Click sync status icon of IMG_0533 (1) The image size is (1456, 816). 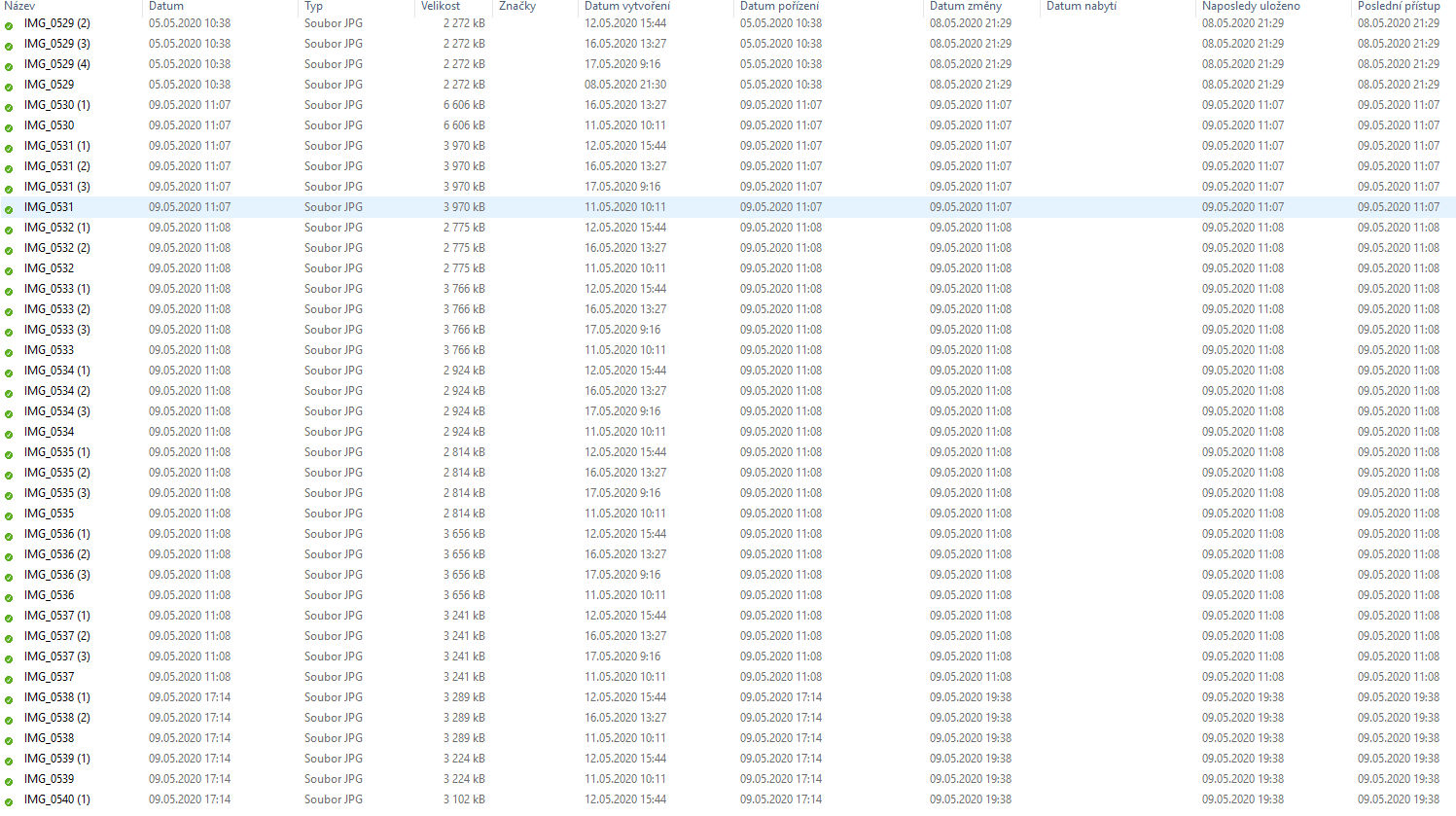tap(9, 290)
